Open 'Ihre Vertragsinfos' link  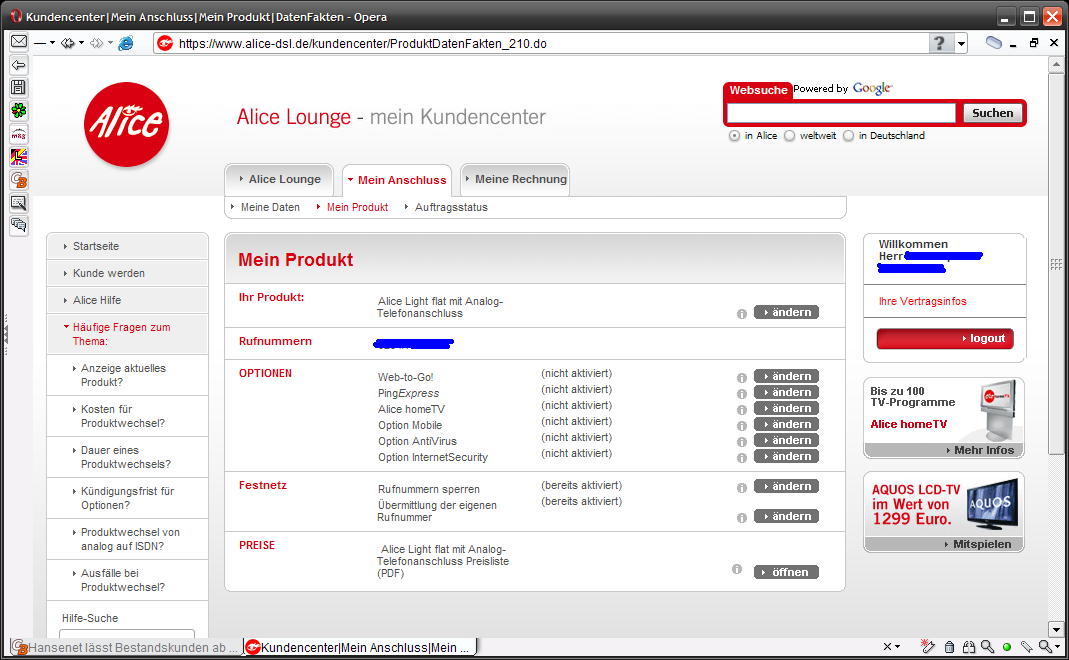[x=922, y=301]
